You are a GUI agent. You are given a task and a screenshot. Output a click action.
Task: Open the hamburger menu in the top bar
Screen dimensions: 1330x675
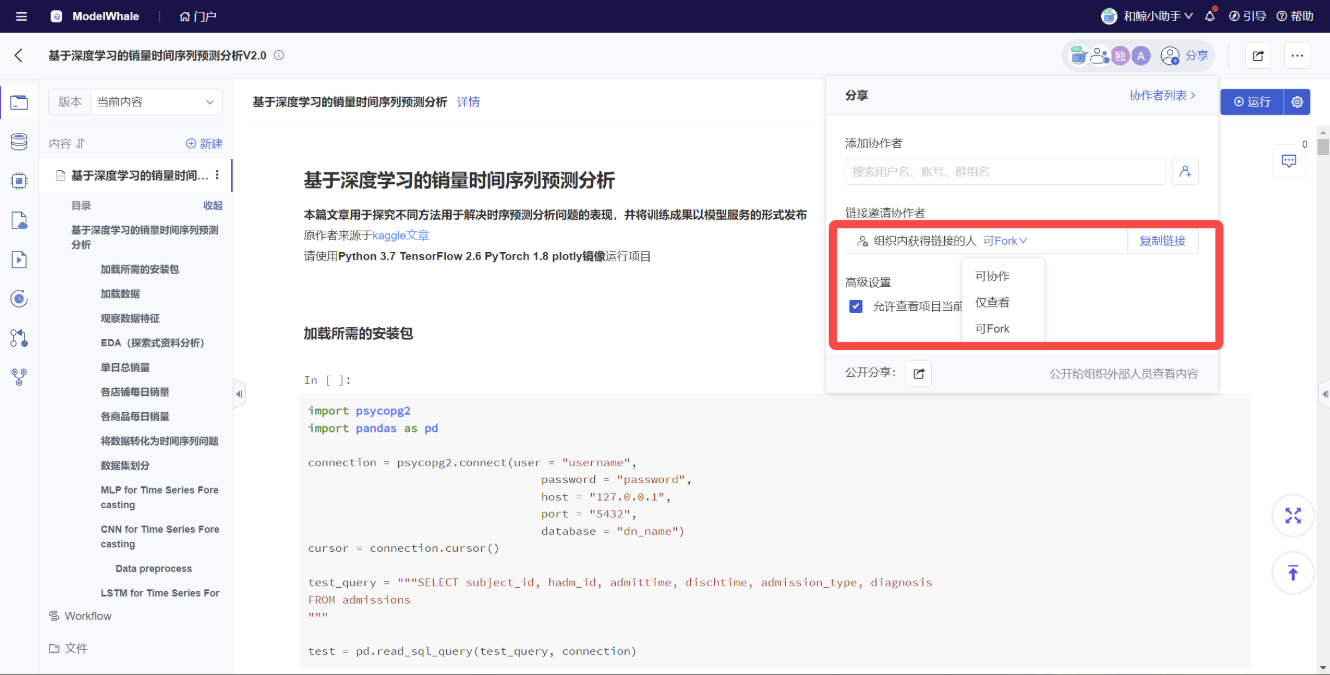click(x=21, y=16)
